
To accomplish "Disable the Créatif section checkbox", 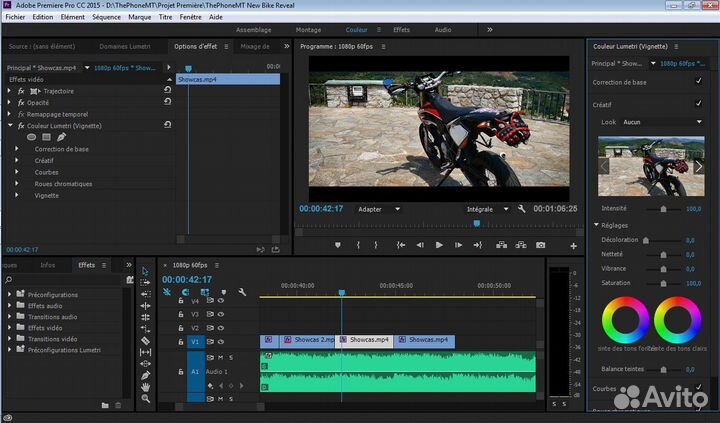I will (x=699, y=103).
